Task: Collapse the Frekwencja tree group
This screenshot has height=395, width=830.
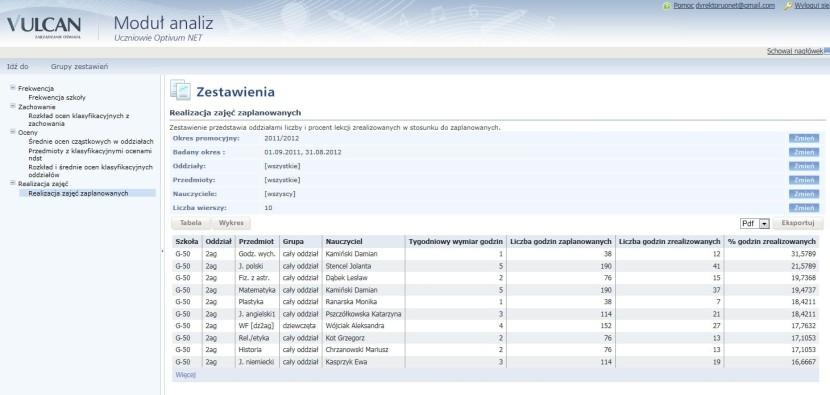Action: pyautogui.click(x=13, y=88)
